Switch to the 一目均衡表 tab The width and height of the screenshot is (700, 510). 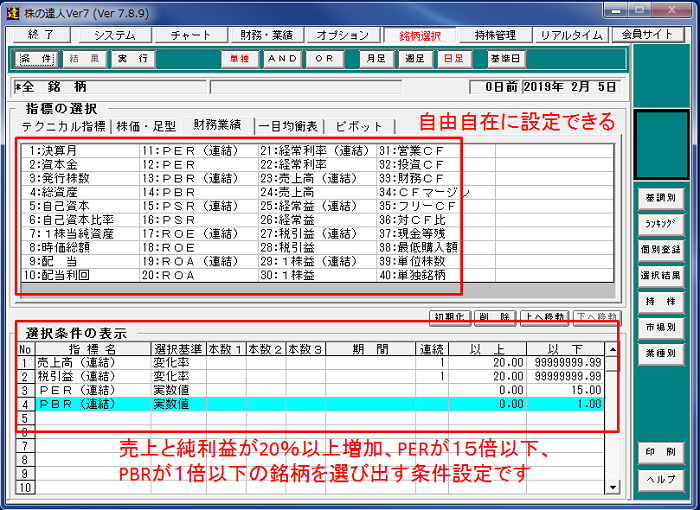coord(290,126)
